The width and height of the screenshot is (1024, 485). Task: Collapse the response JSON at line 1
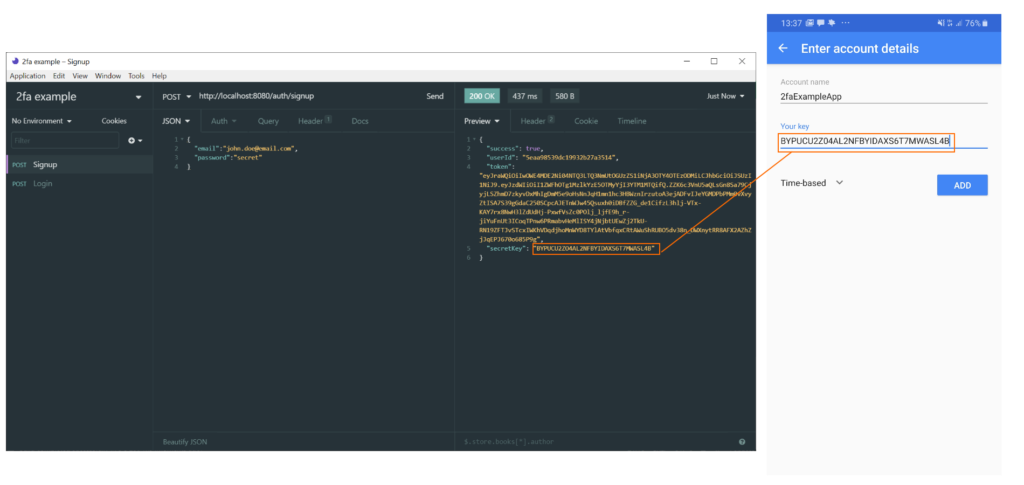click(475, 140)
